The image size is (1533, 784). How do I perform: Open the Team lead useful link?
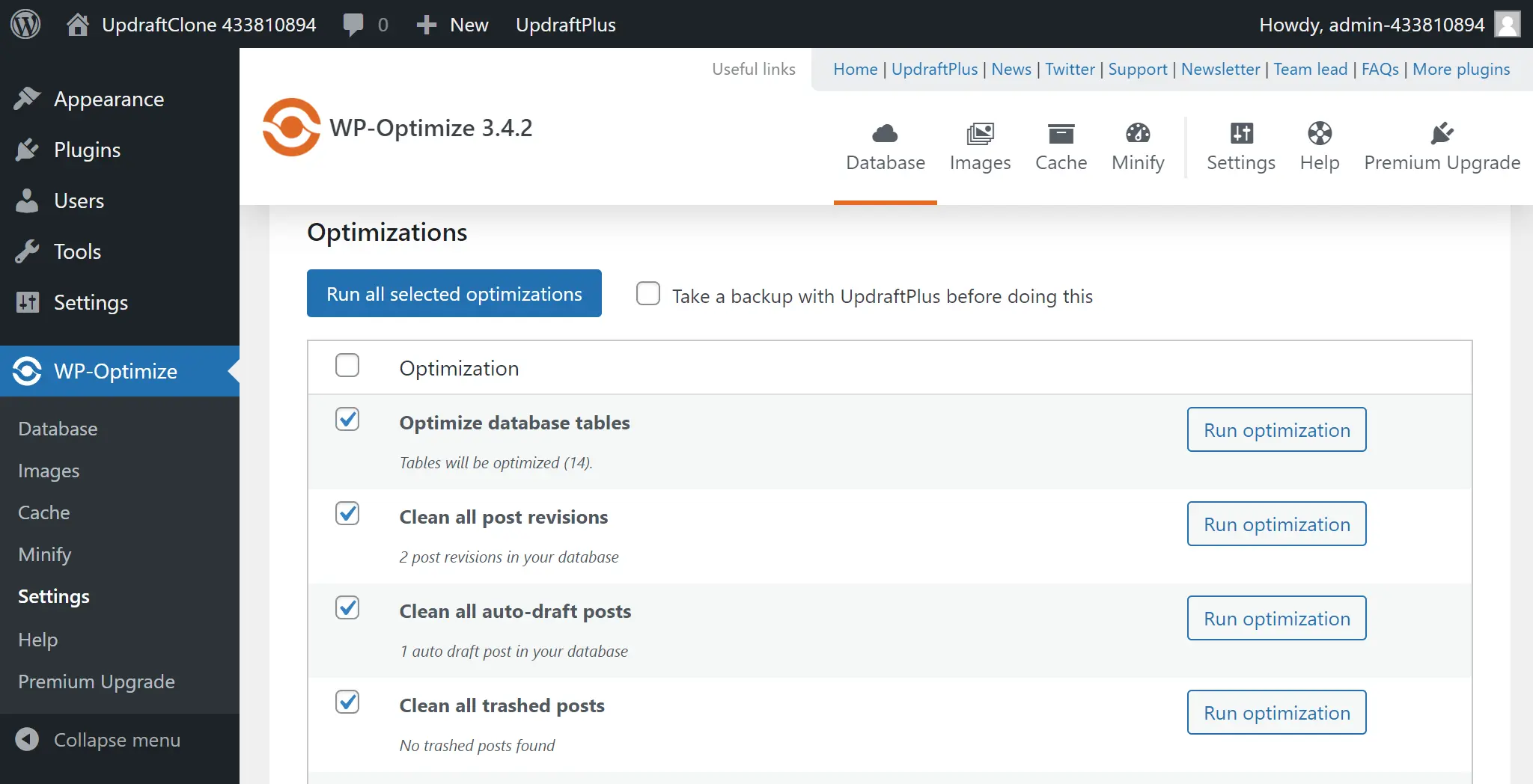click(x=1311, y=69)
